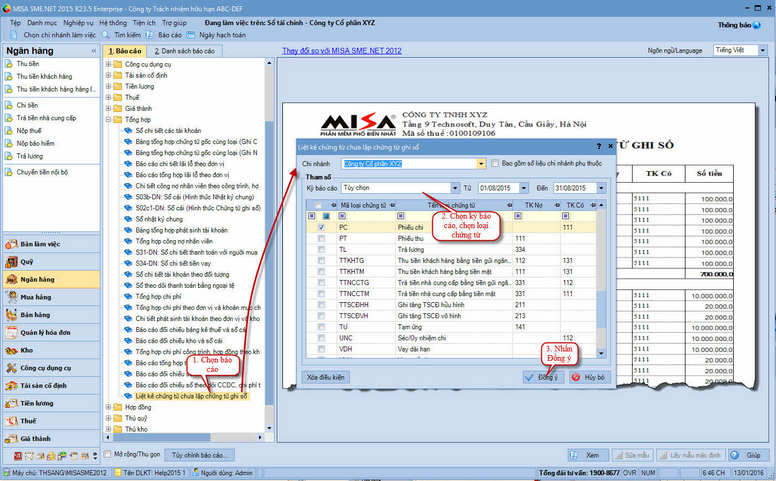Click Nộp bảo hiểm task icon
The width and height of the screenshot is (776, 481).
[8, 144]
